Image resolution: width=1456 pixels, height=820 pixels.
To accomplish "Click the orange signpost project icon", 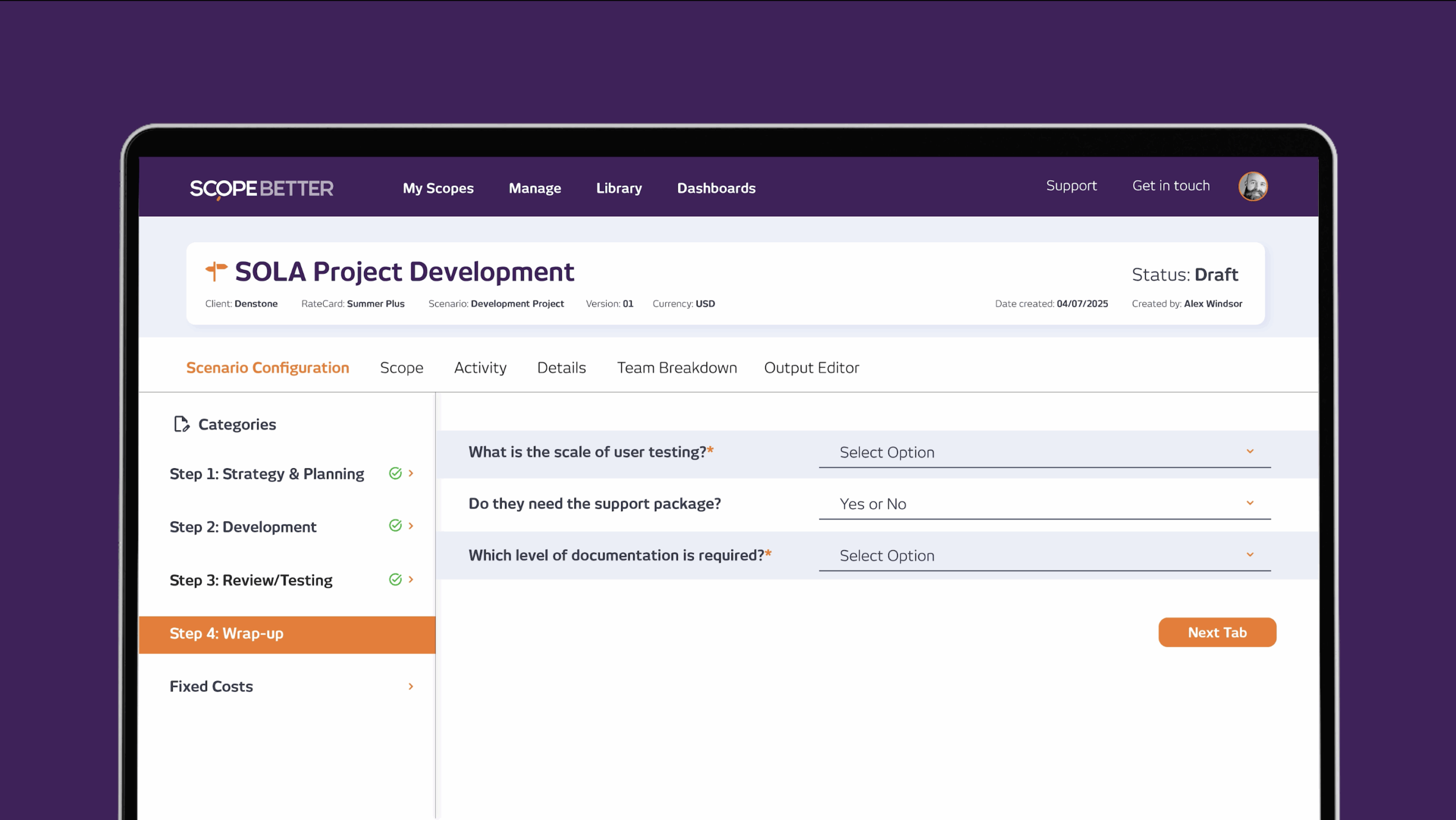I will pyautogui.click(x=216, y=271).
